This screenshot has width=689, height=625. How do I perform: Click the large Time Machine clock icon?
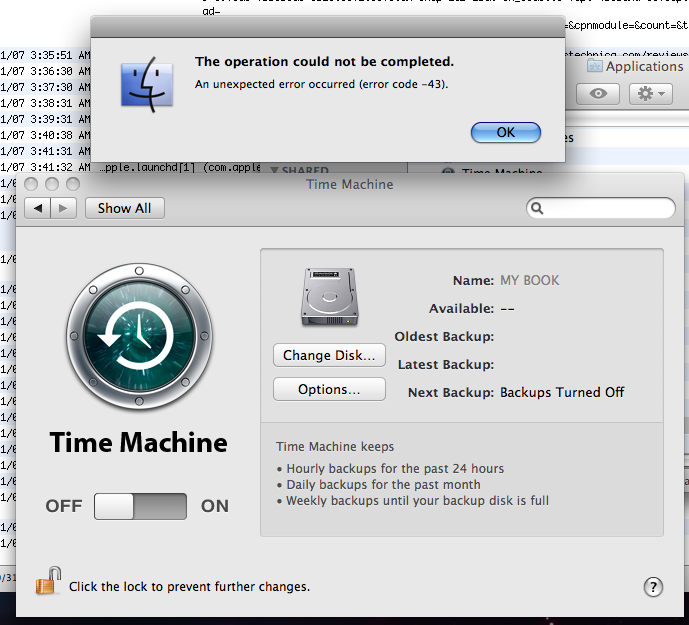pyautogui.click(x=139, y=336)
